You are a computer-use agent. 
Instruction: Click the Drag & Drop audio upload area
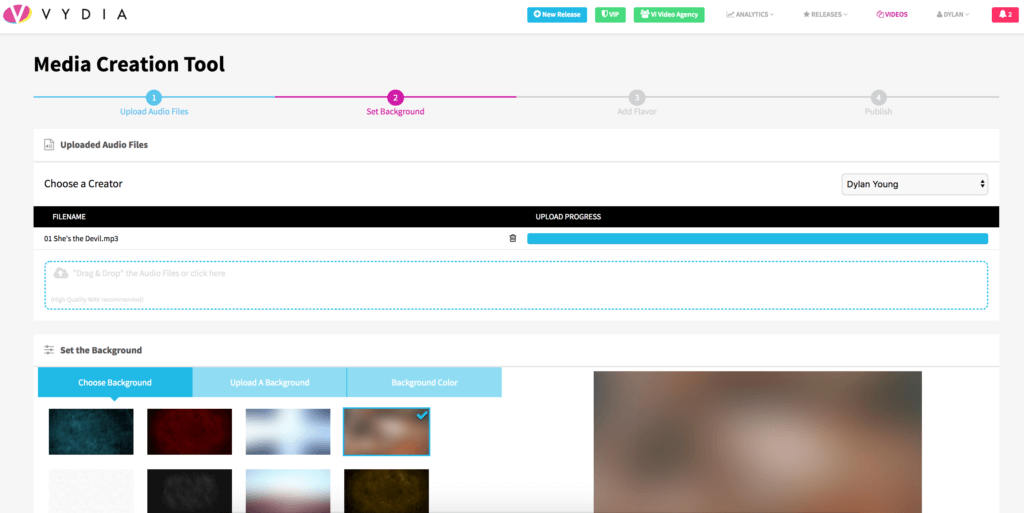(x=516, y=285)
